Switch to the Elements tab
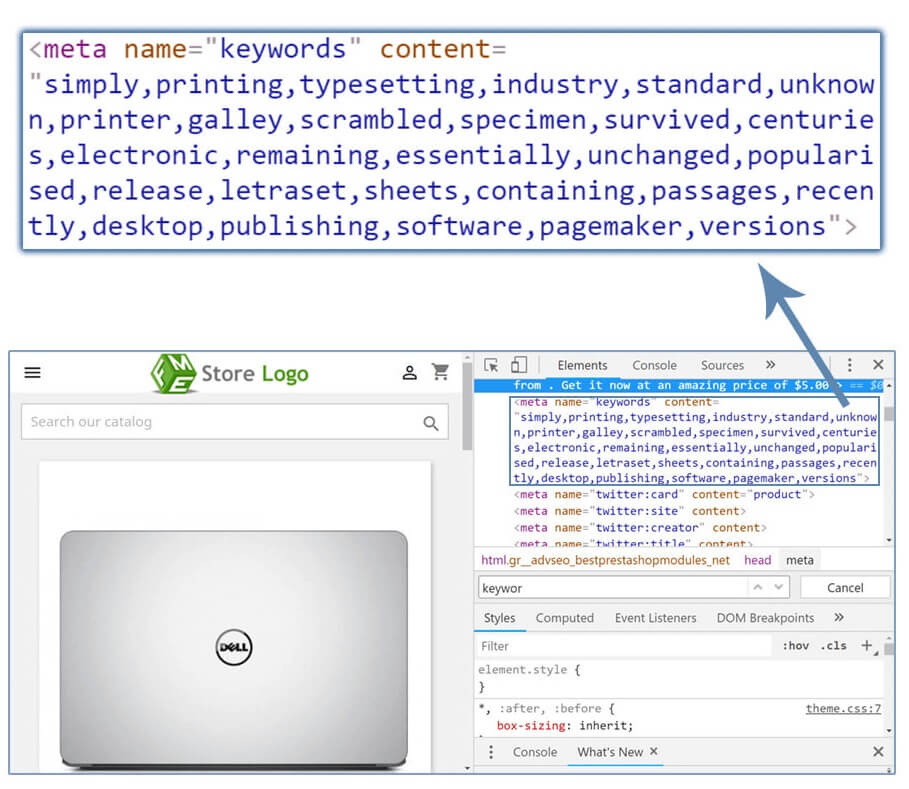 [582, 365]
